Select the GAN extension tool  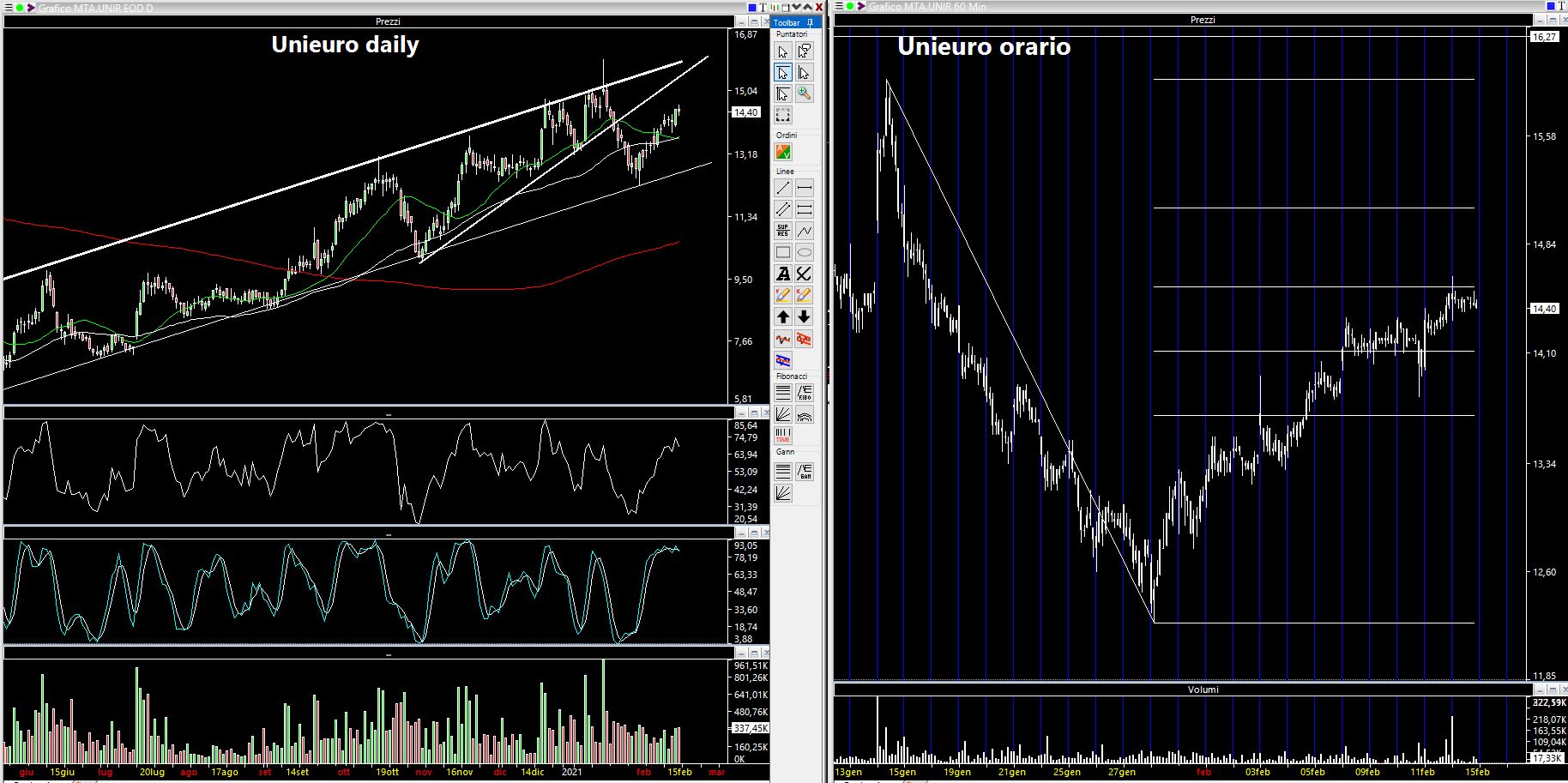click(805, 471)
